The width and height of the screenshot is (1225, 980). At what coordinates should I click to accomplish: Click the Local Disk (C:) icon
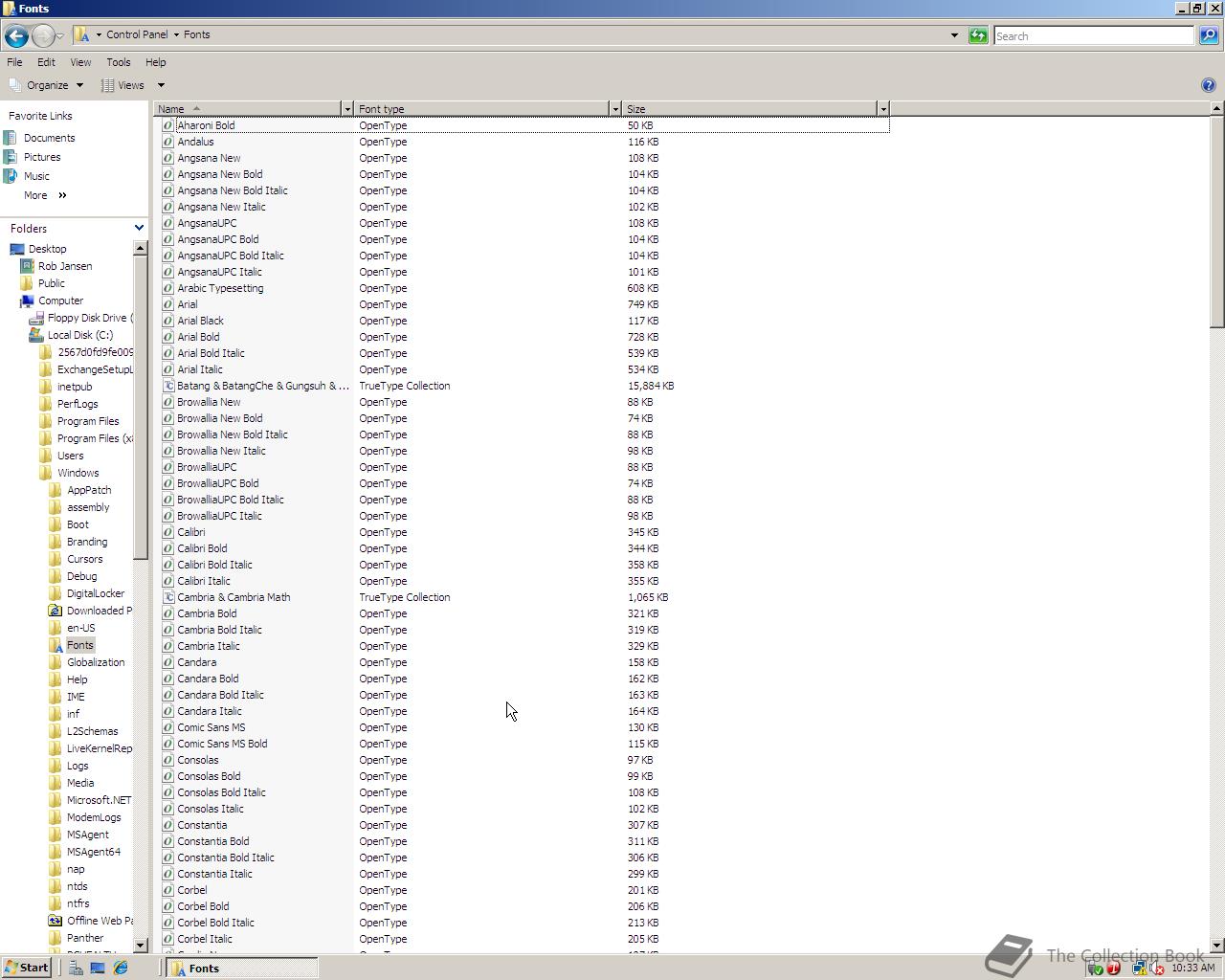pos(36,335)
